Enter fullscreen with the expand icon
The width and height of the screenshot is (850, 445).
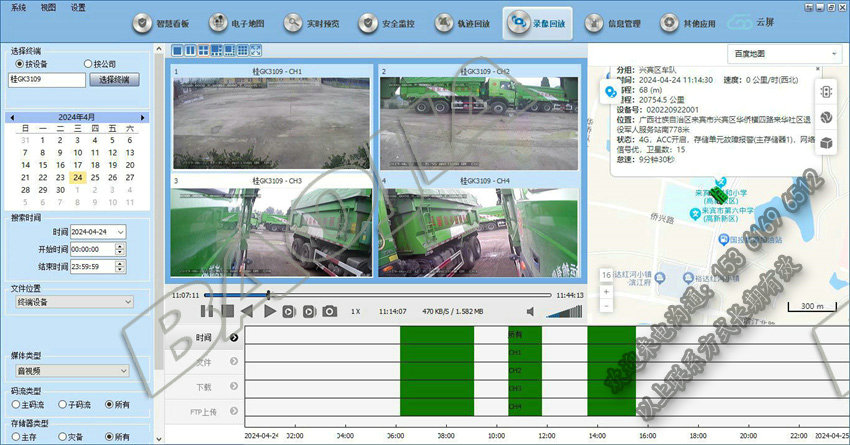(255, 50)
